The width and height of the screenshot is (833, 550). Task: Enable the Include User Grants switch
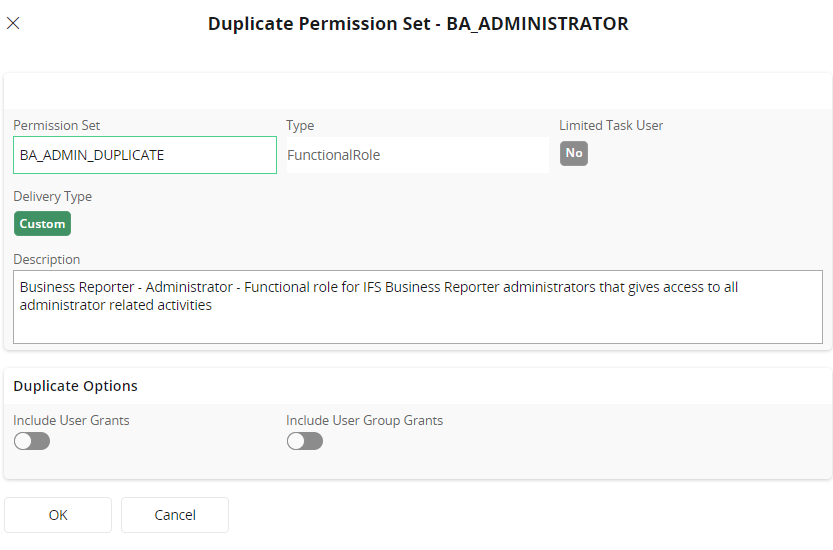pos(32,441)
